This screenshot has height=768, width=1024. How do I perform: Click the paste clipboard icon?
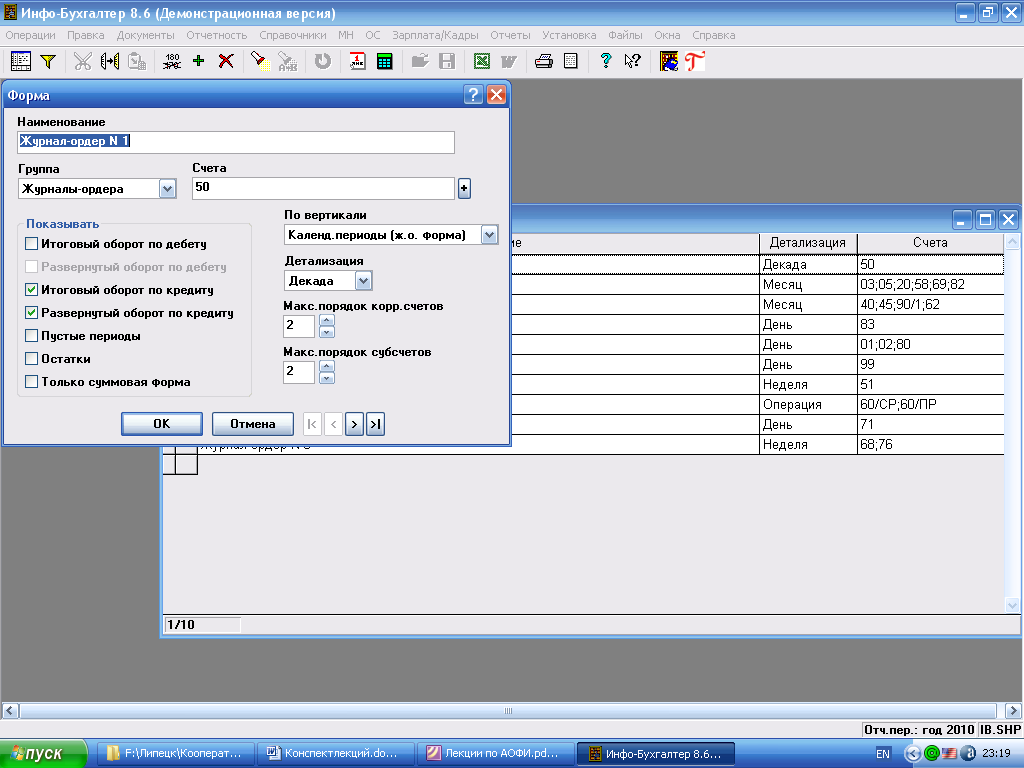click(x=137, y=61)
